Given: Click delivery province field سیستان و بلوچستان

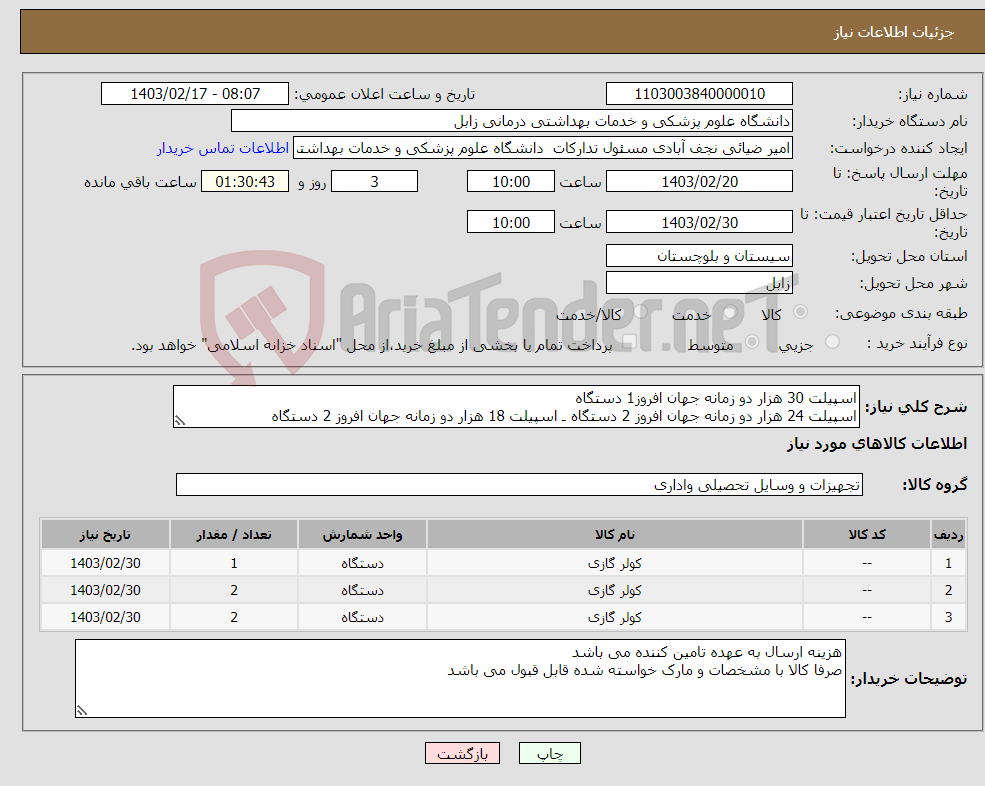Looking at the screenshot, I should tap(699, 256).
